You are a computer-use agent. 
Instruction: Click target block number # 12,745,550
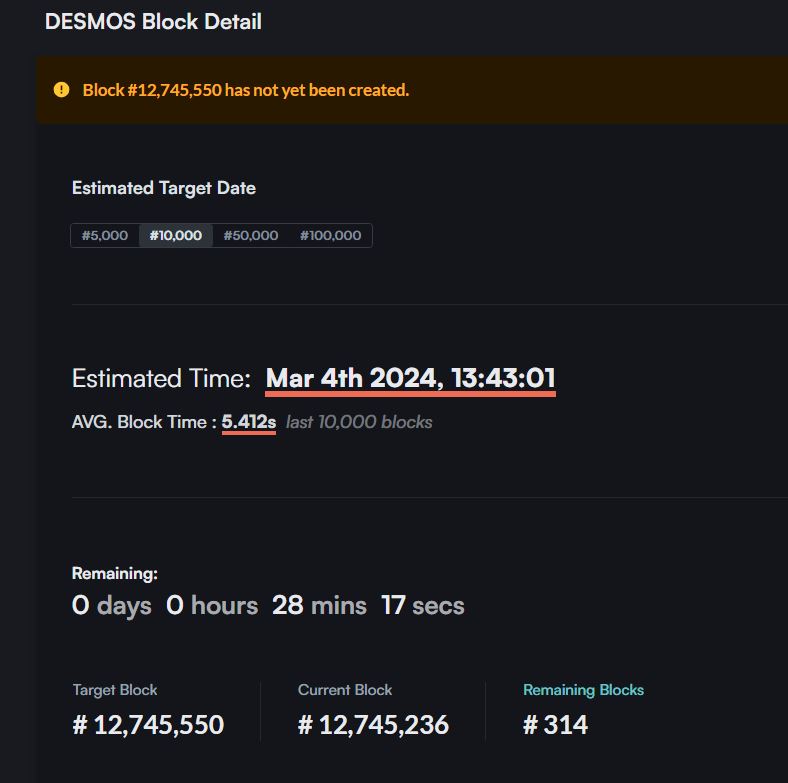click(148, 725)
